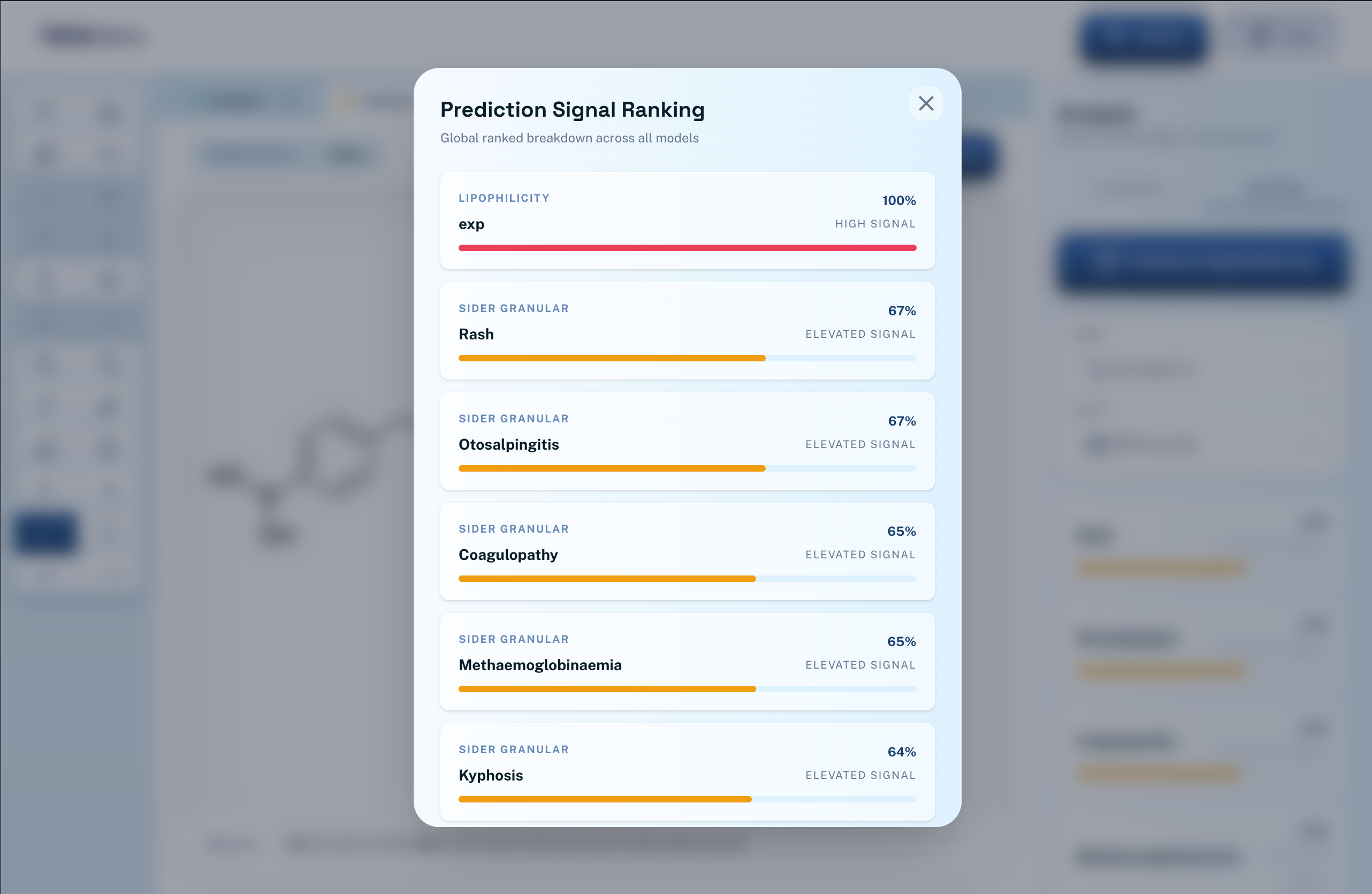This screenshot has height=894, width=1372.
Task: Click the HIGH SIGNAL label
Action: coord(874,224)
